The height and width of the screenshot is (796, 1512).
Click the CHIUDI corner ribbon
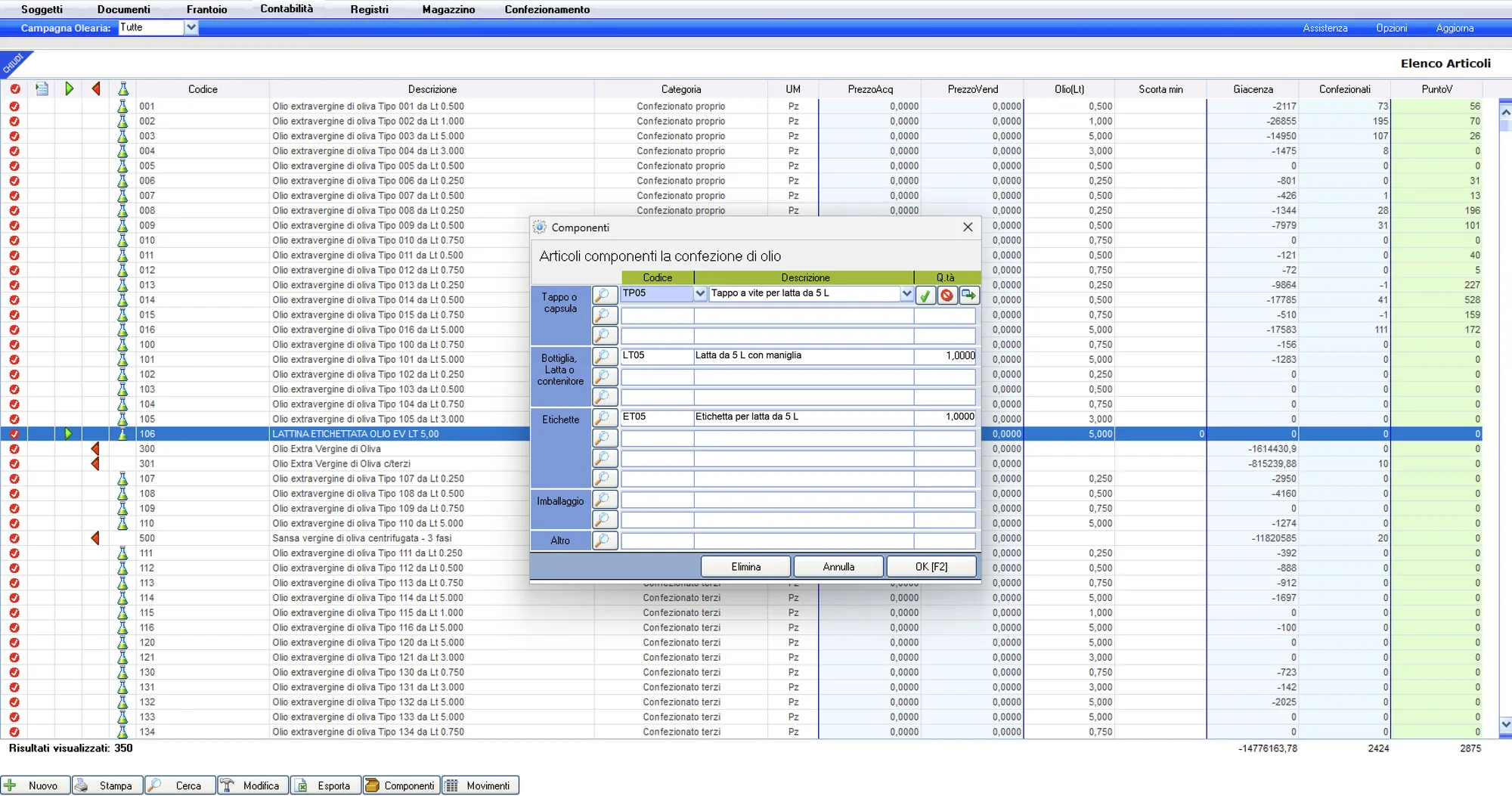[13, 63]
